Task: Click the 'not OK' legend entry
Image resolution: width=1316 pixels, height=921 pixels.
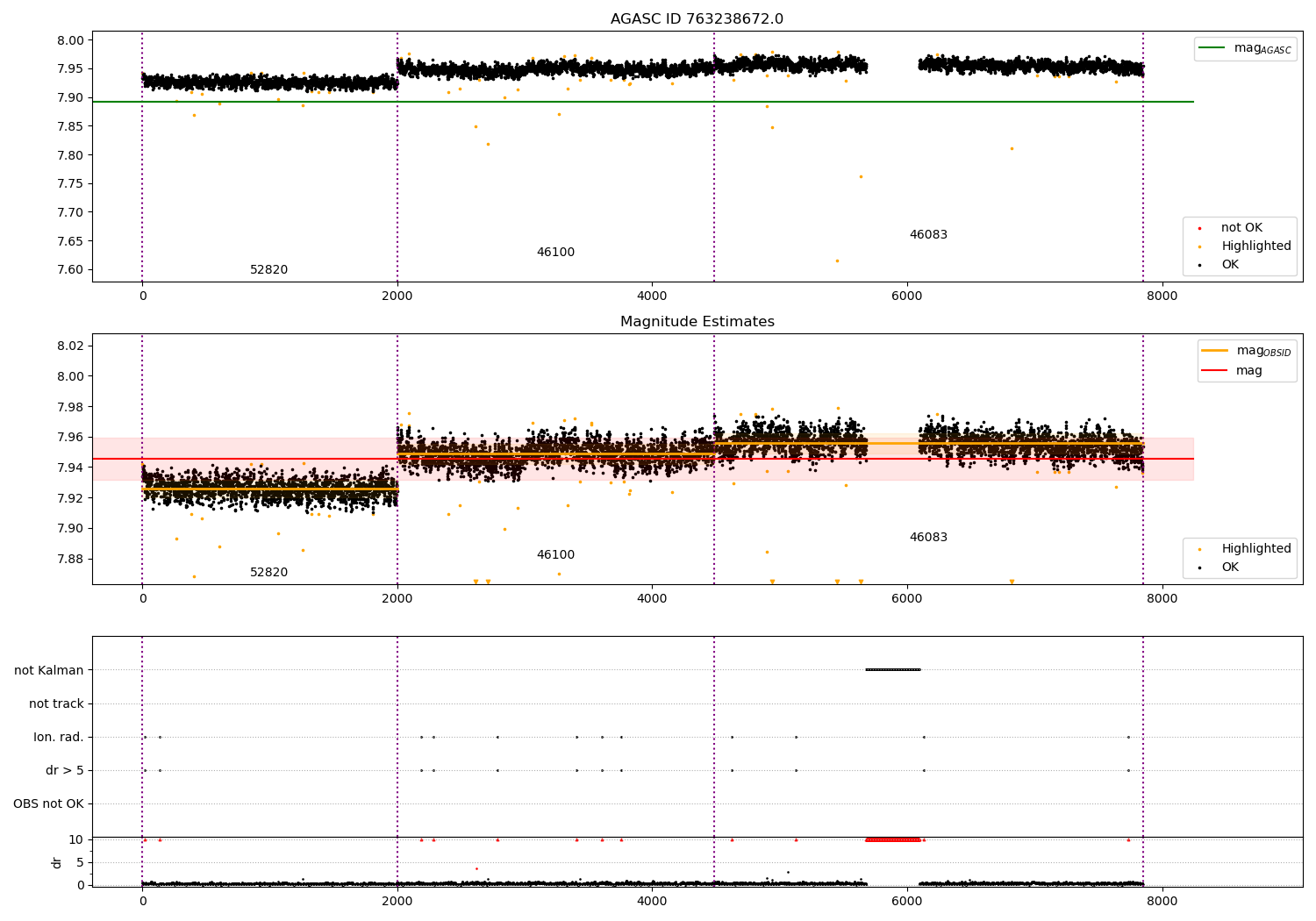Action: [1241, 228]
